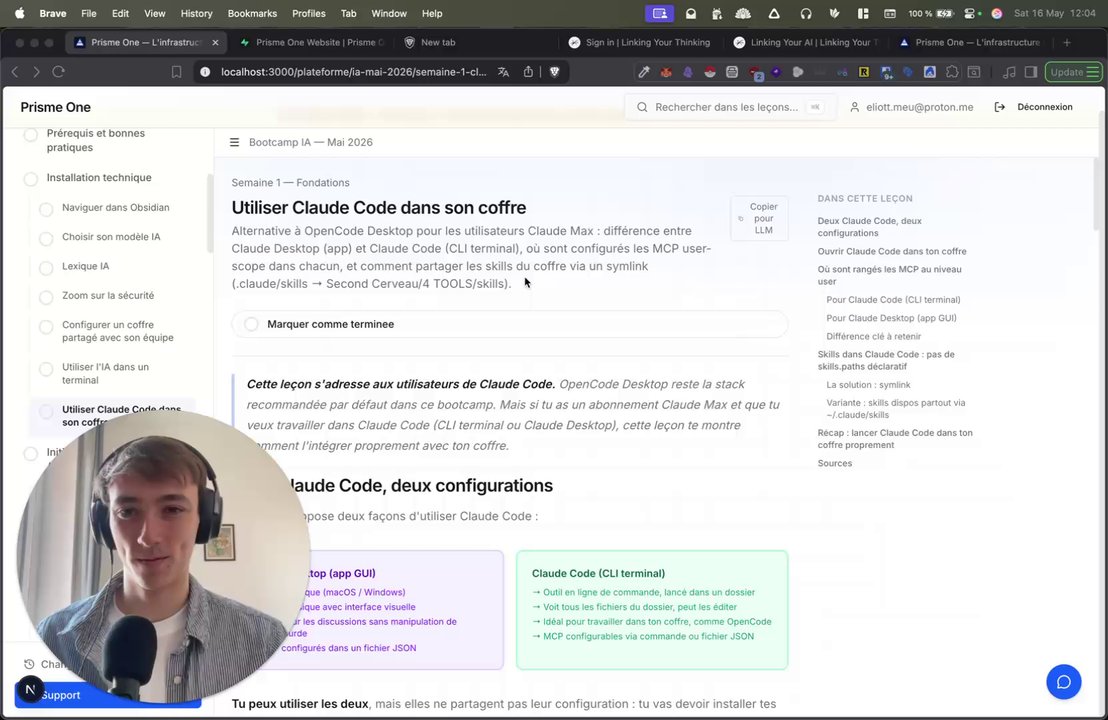Click the translate page icon

(x=503, y=72)
